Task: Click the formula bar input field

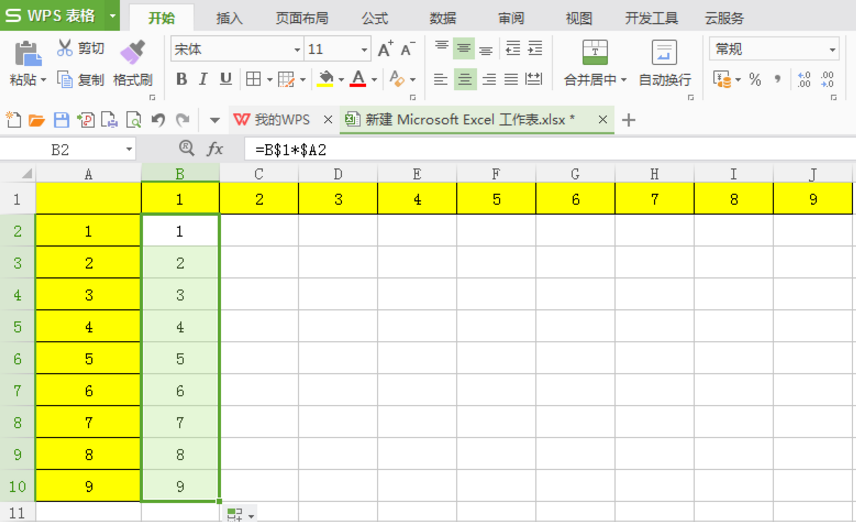Action: [549, 150]
